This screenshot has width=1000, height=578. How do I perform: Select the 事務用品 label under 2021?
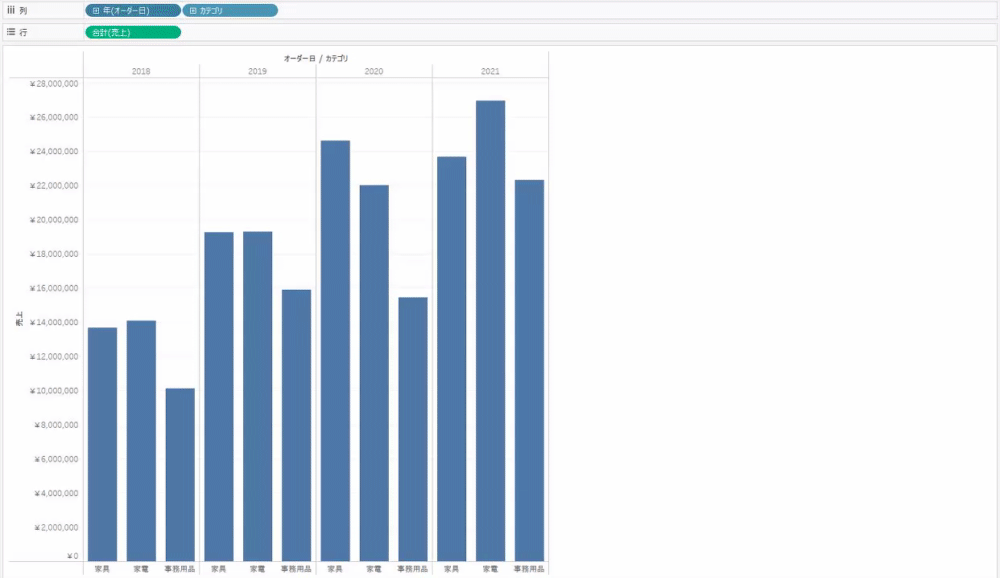(x=529, y=569)
